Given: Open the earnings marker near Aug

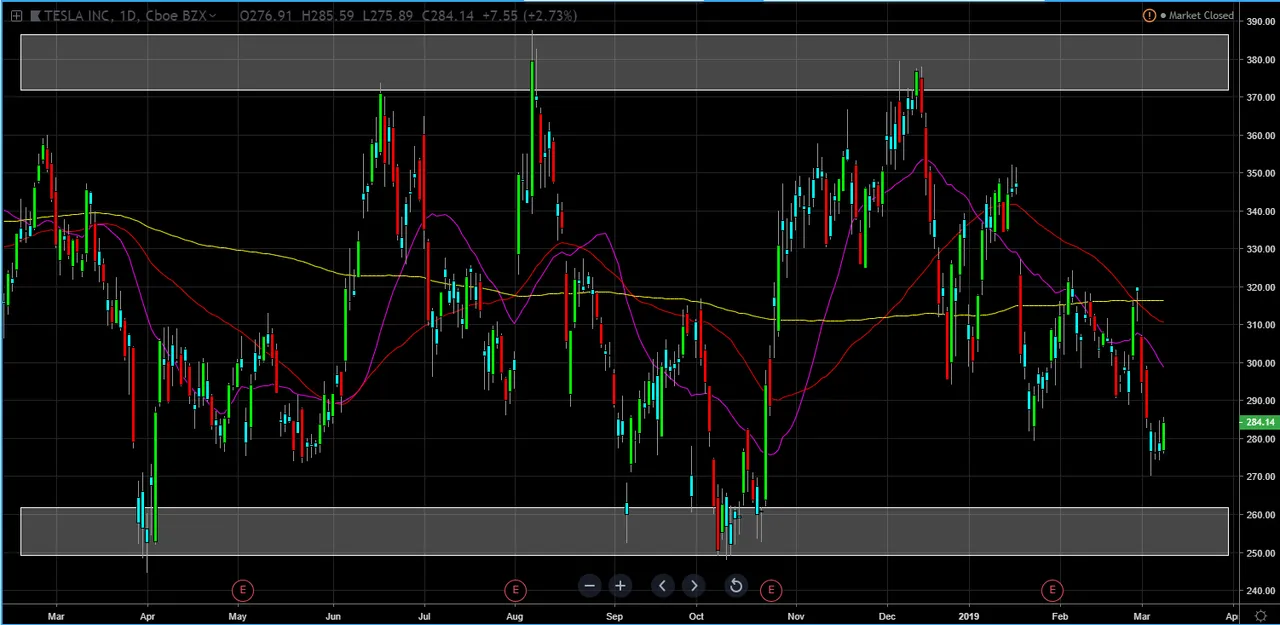Looking at the screenshot, I should click(515, 590).
